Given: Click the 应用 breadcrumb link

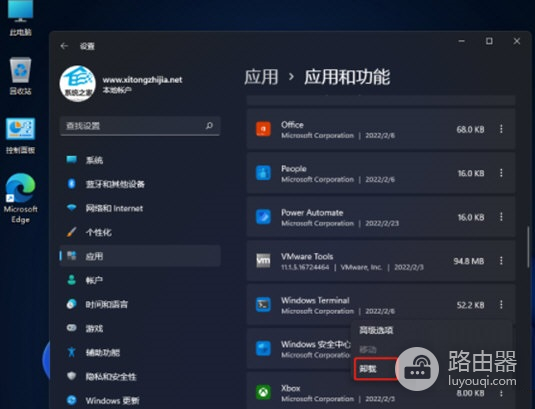Looking at the screenshot, I should coord(261,77).
